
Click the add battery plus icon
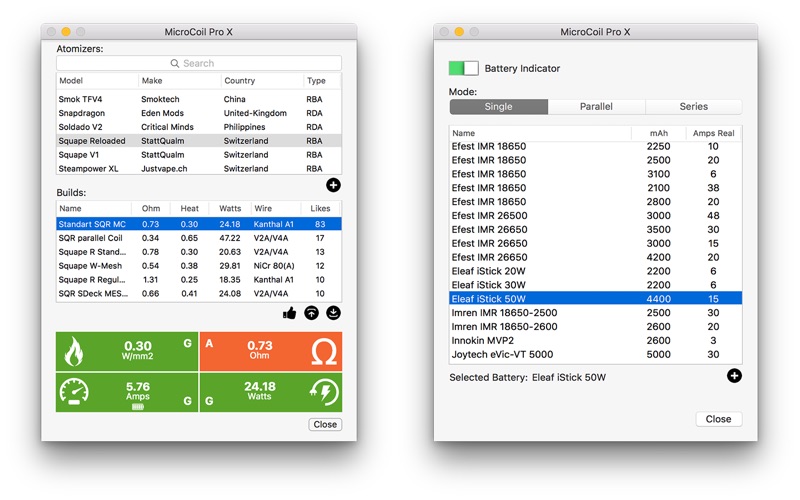(x=734, y=376)
